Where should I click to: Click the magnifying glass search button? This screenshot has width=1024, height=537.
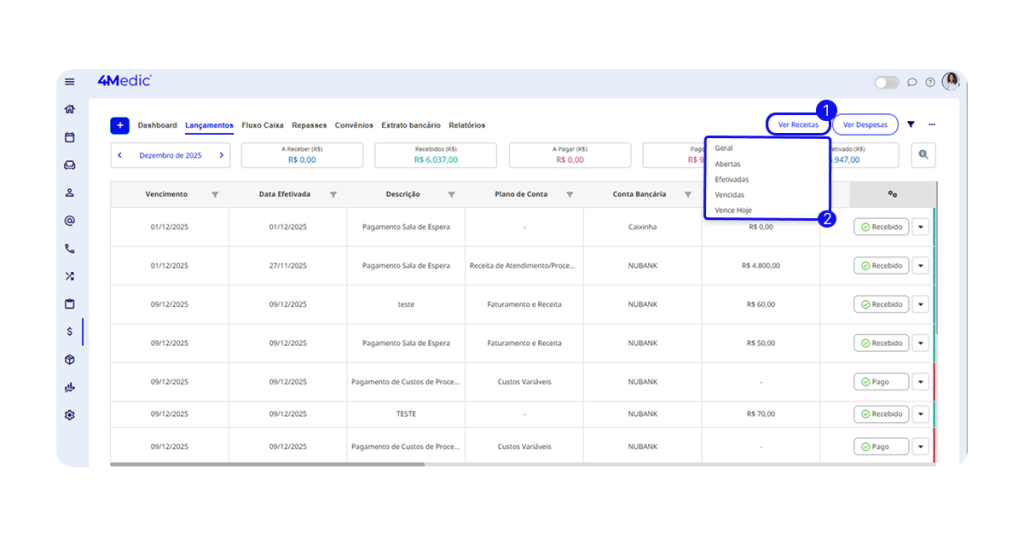click(x=923, y=155)
